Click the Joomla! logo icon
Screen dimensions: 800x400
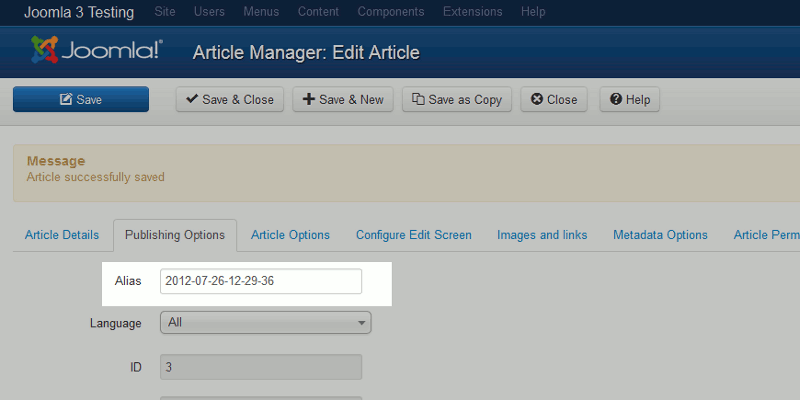click(44, 51)
